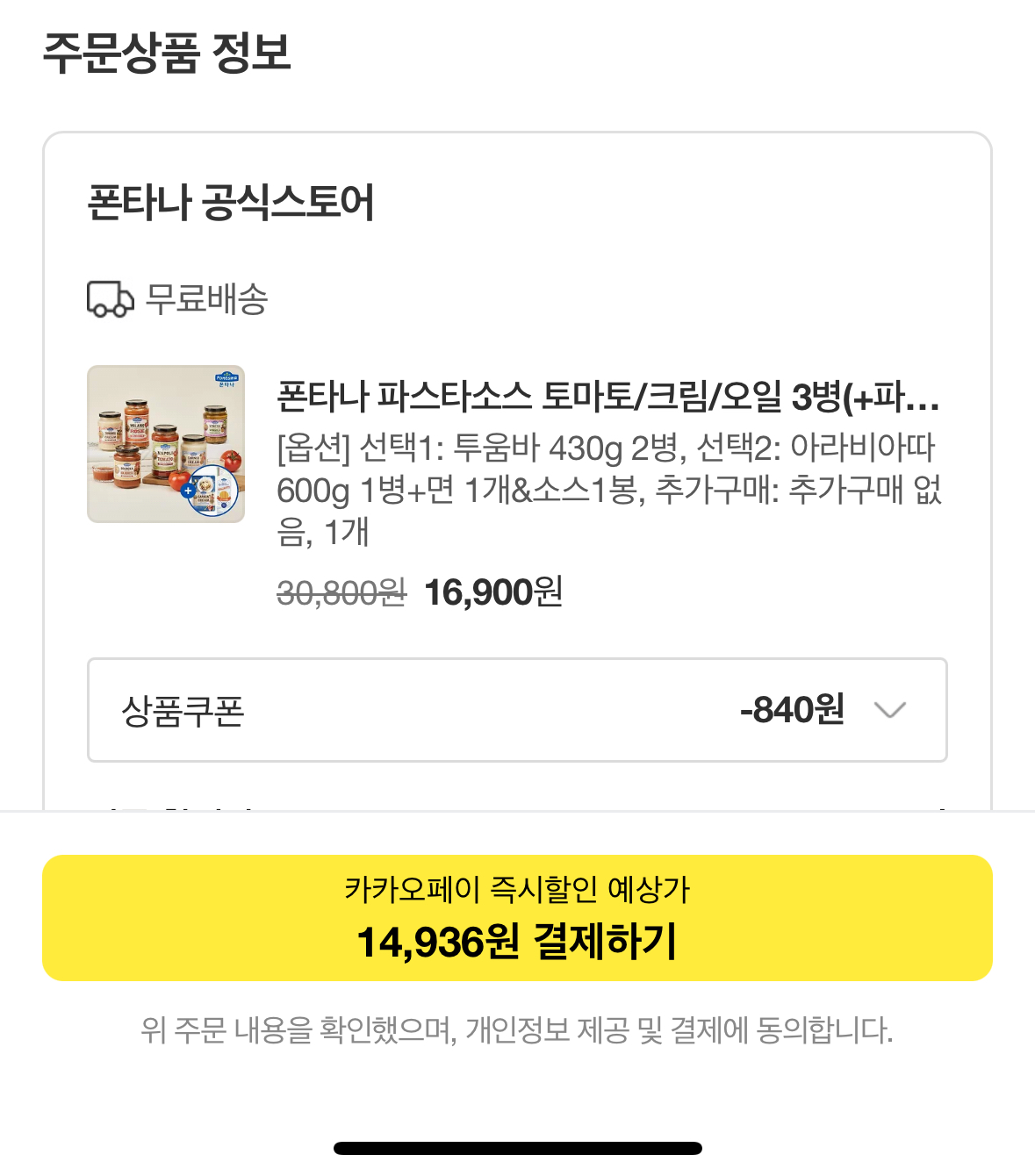Screen dimensions: 1035x1176
Task: Tap the home indicator bar at bottom
Action: point(517,1148)
